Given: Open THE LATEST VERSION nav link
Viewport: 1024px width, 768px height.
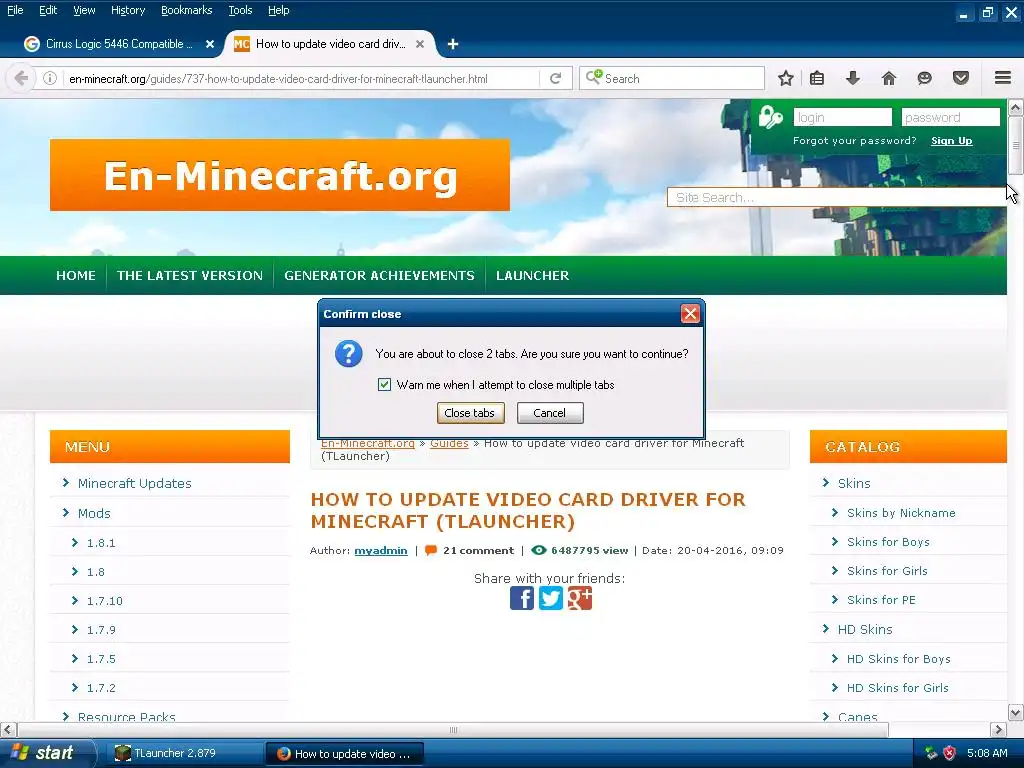Looking at the screenshot, I should [x=190, y=276].
